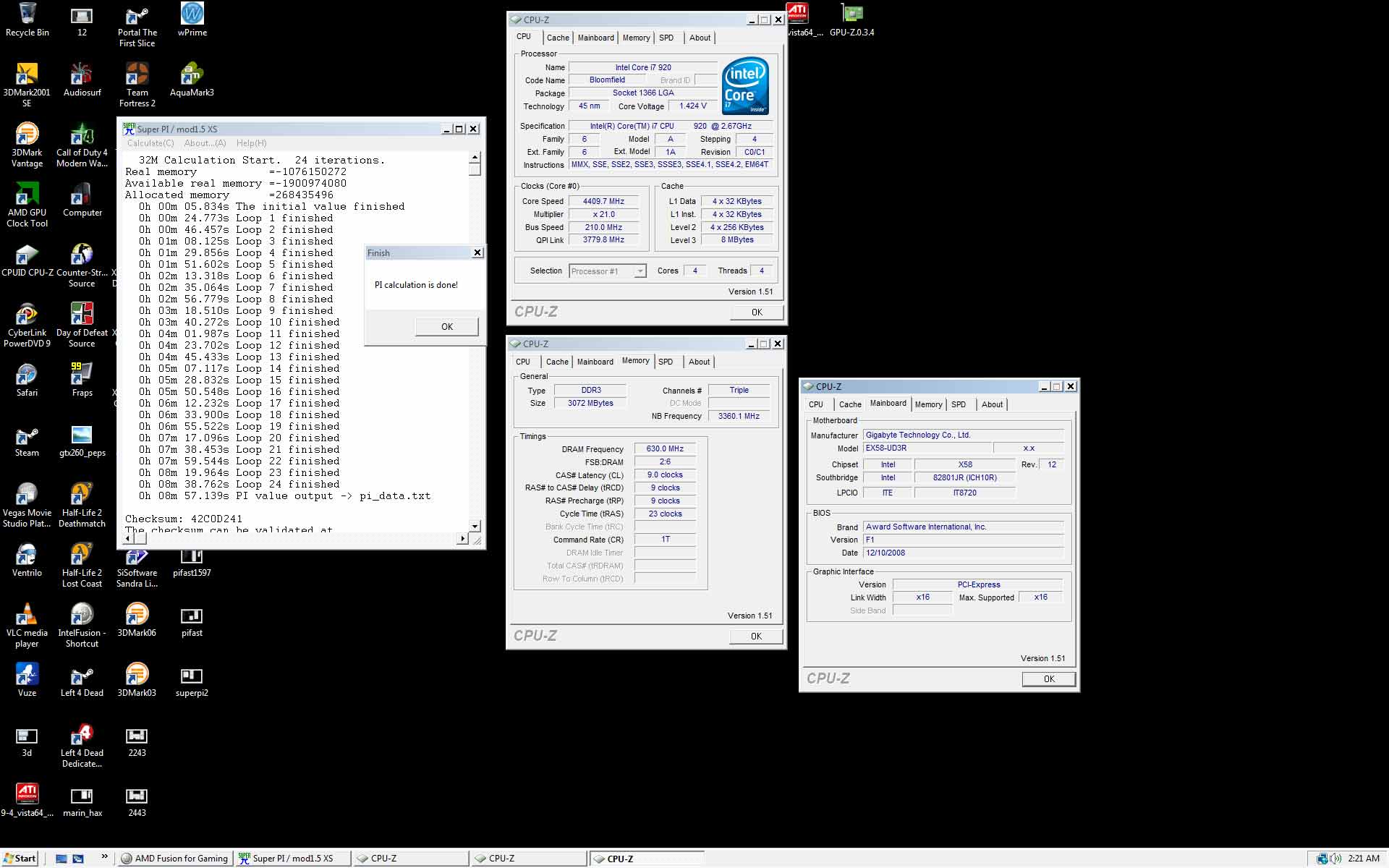Viewport: 1389px width, 868px height.
Task: Open gtx260_peps image file icon
Action: 82,440
